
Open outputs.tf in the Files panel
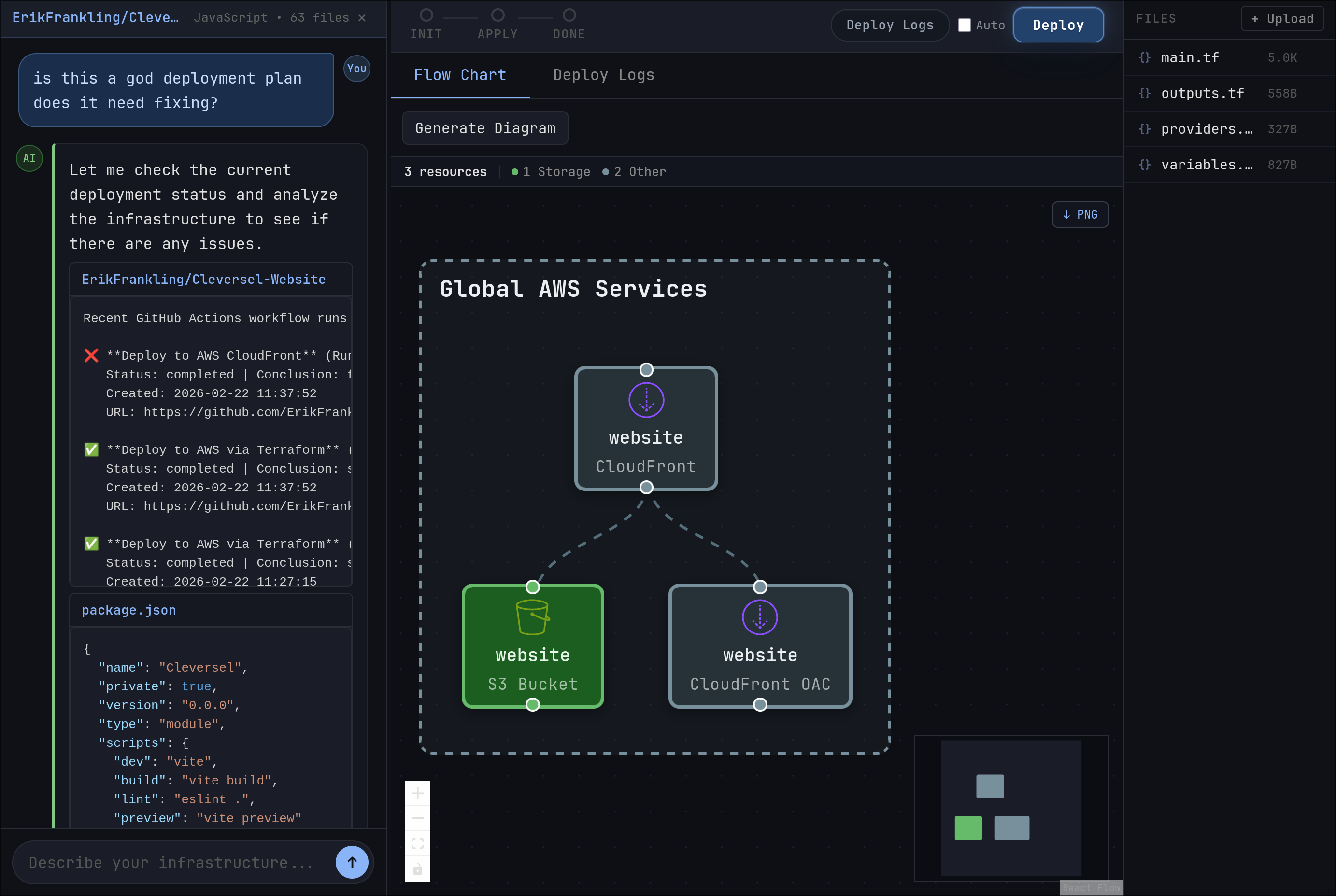(x=1201, y=93)
